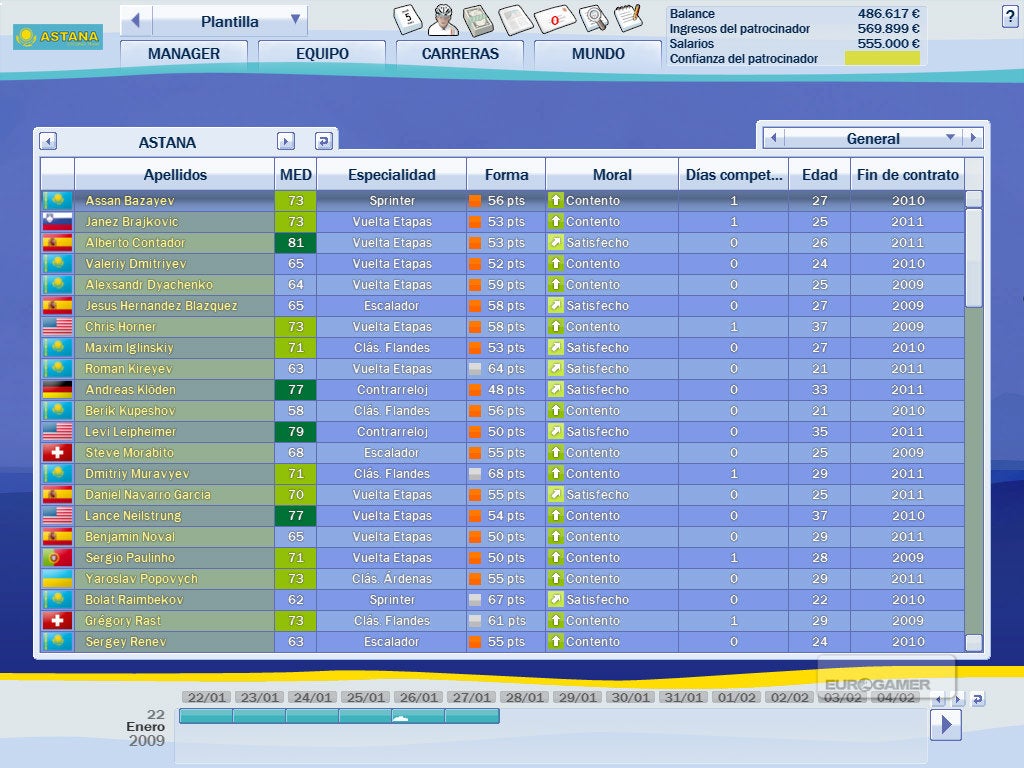1024x768 pixels.
Task: Sort riders by the Apellidos column
Action: coord(175,174)
